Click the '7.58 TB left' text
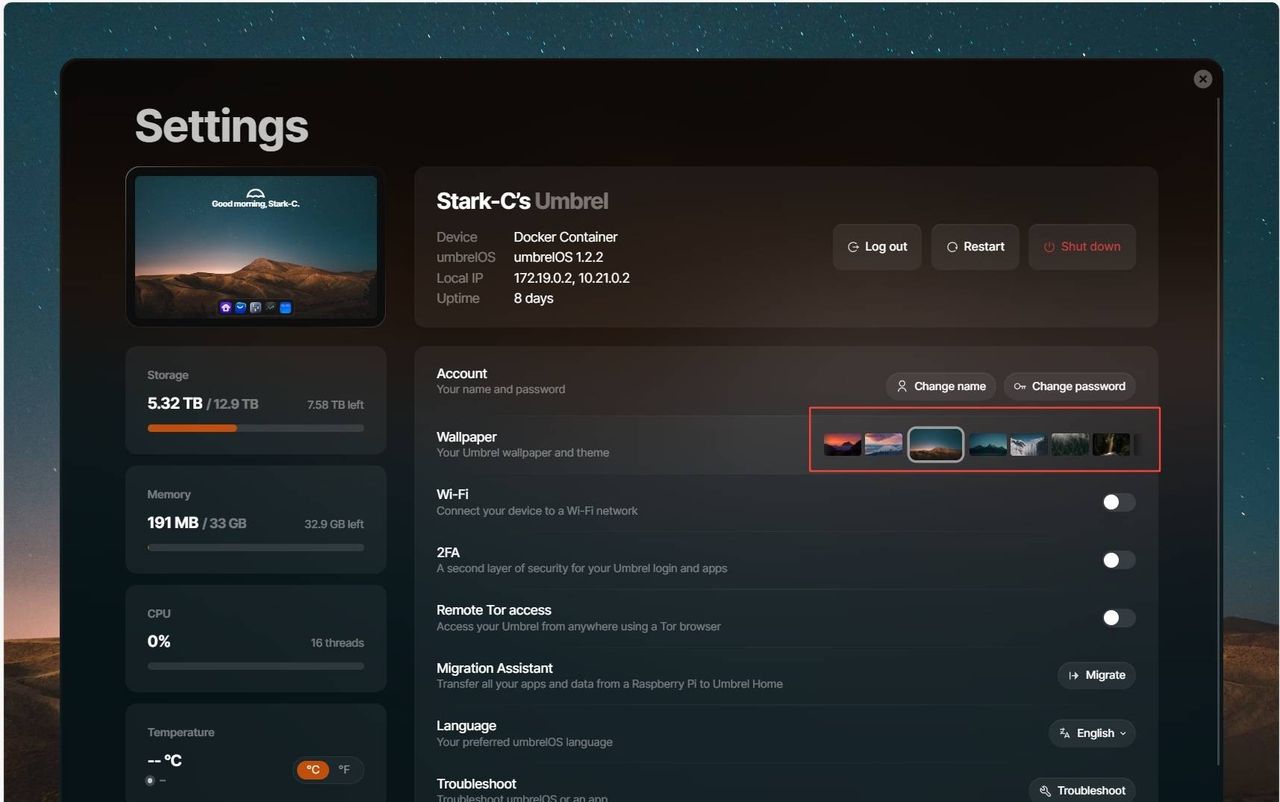 (x=335, y=405)
